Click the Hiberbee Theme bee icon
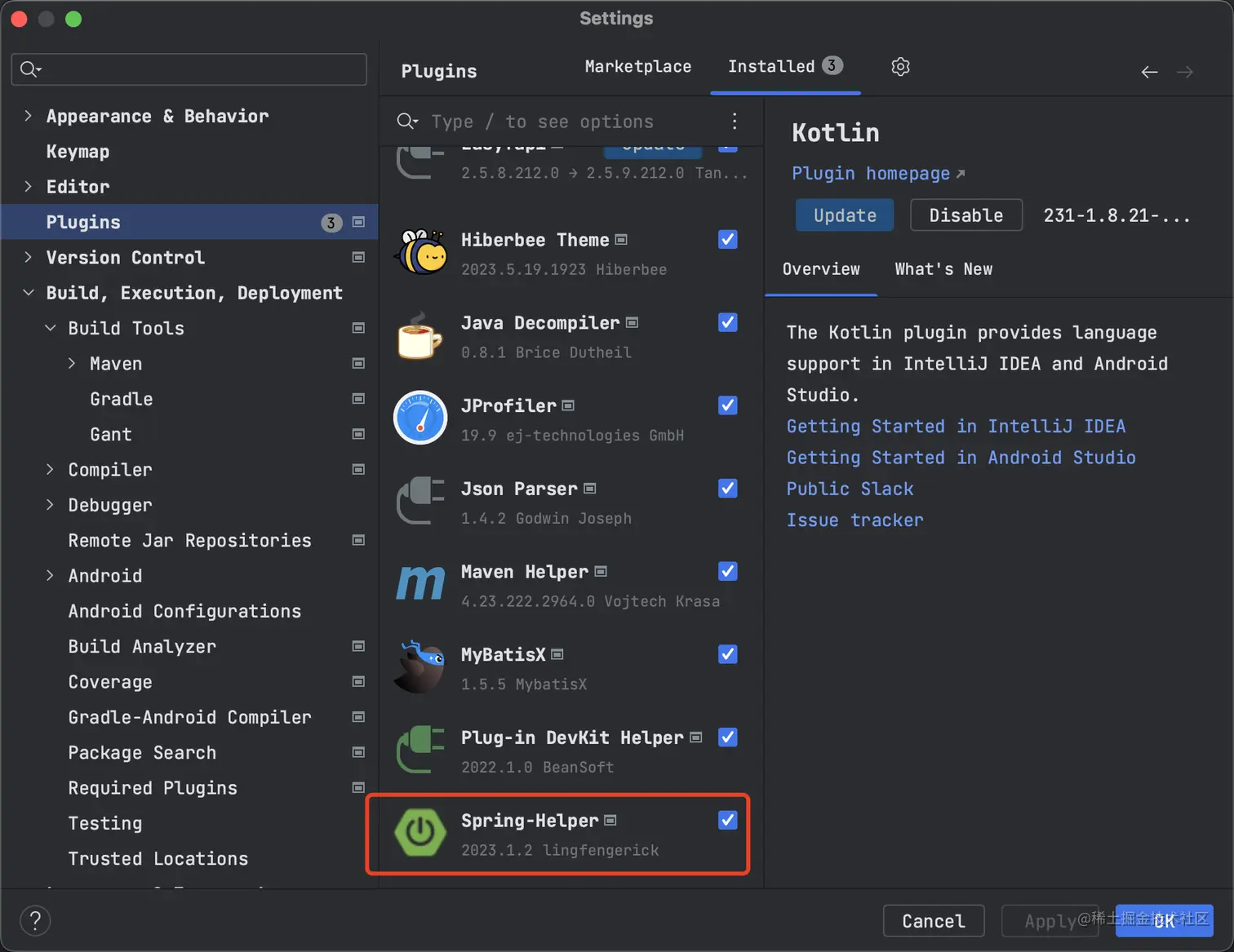Image resolution: width=1234 pixels, height=952 pixels. [420, 253]
